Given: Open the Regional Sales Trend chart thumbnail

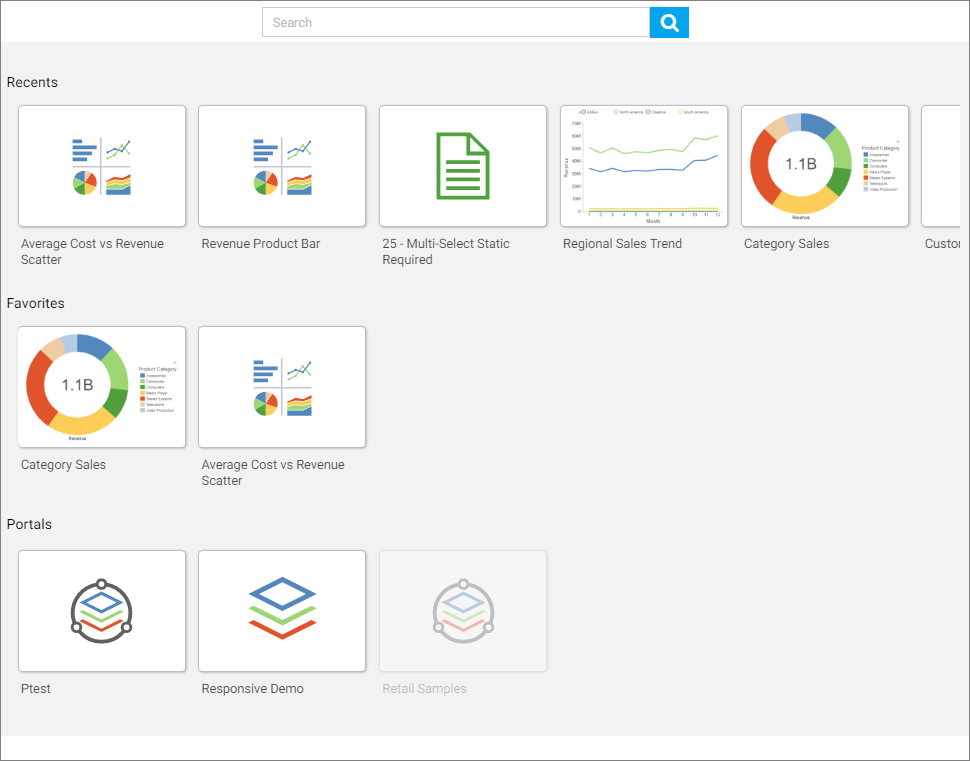Looking at the screenshot, I should click(644, 166).
